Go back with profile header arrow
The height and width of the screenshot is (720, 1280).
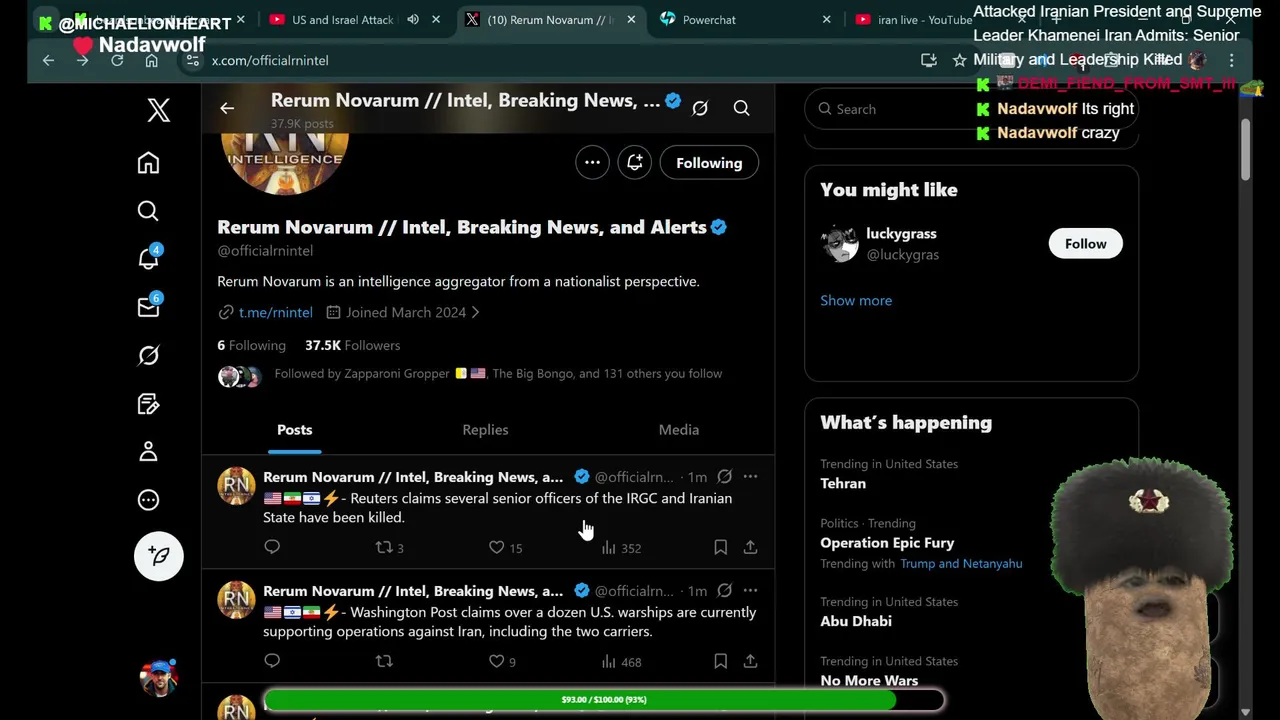point(227,108)
